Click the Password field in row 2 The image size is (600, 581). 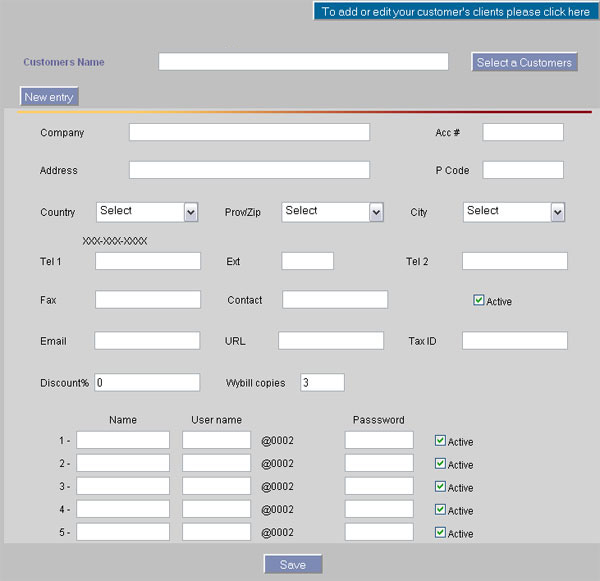pyautogui.click(x=379, y=463)
